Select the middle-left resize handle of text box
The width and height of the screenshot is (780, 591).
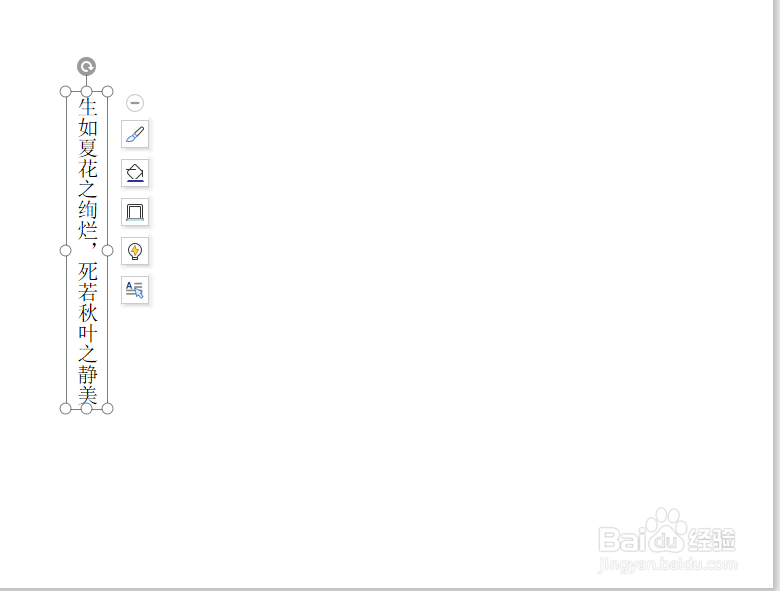tap(65, 250)
